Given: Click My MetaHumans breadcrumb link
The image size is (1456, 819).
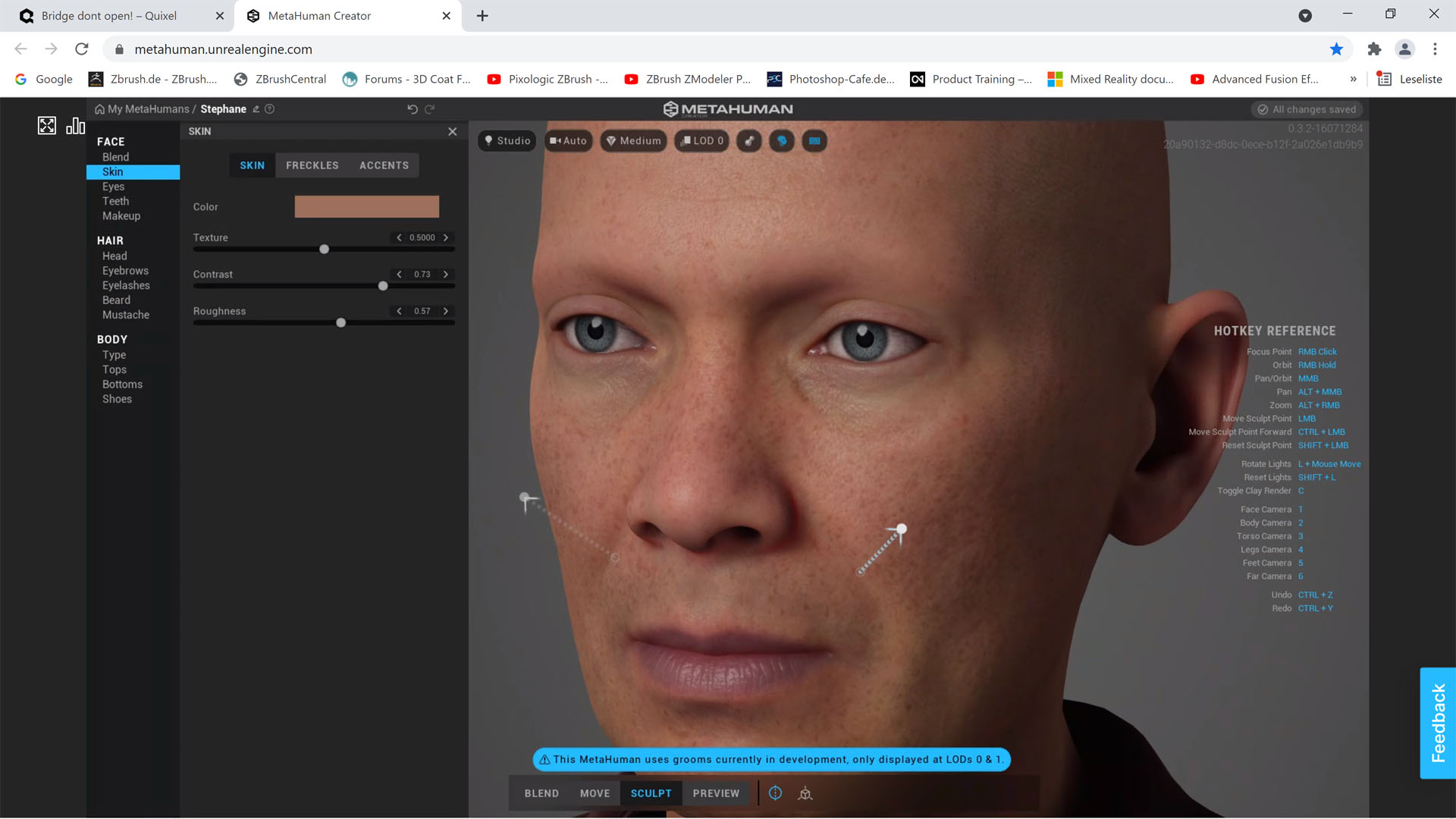Looking at the screenshot, I should click(148, 109).
